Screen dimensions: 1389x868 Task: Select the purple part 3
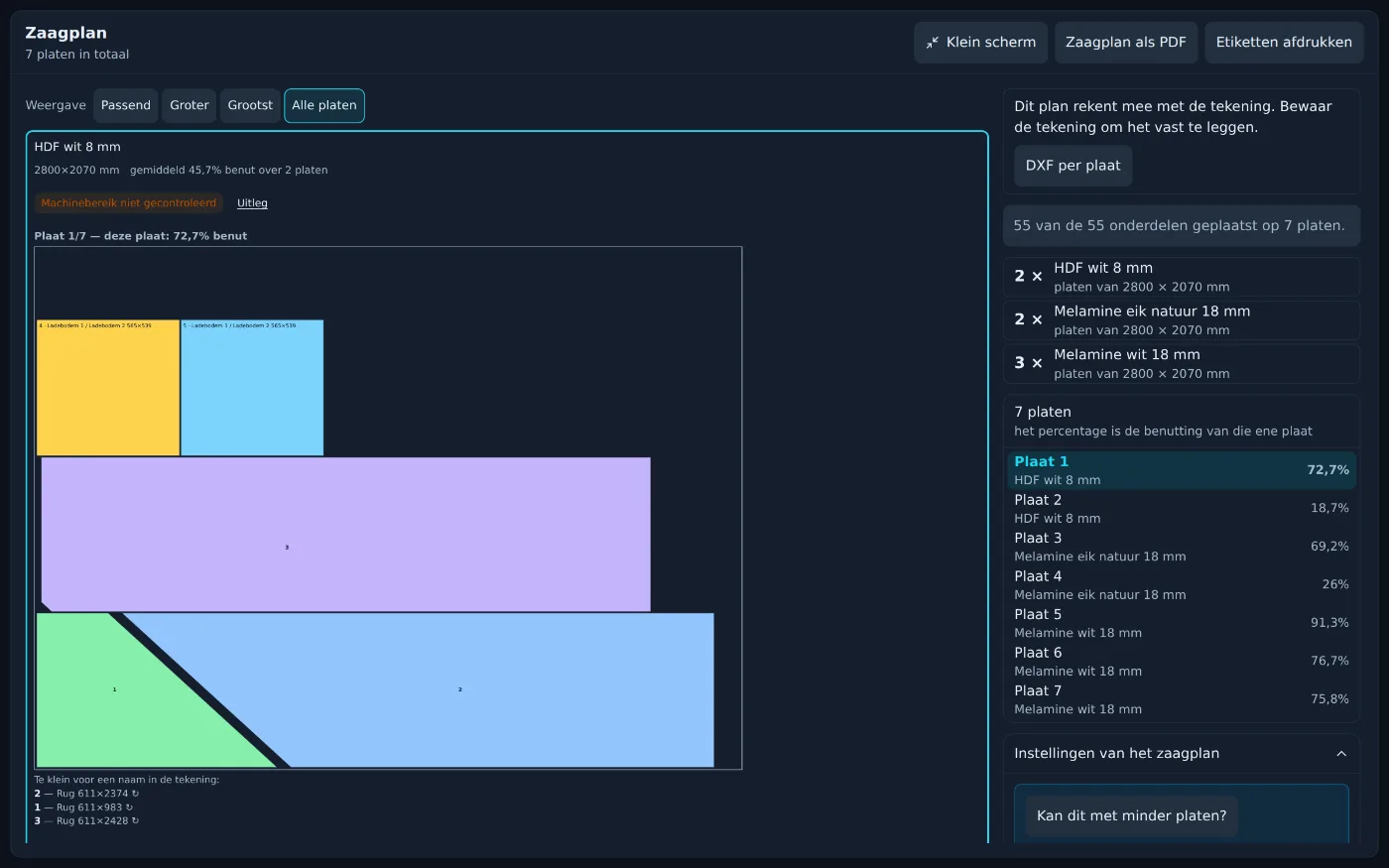coord(345,535)
